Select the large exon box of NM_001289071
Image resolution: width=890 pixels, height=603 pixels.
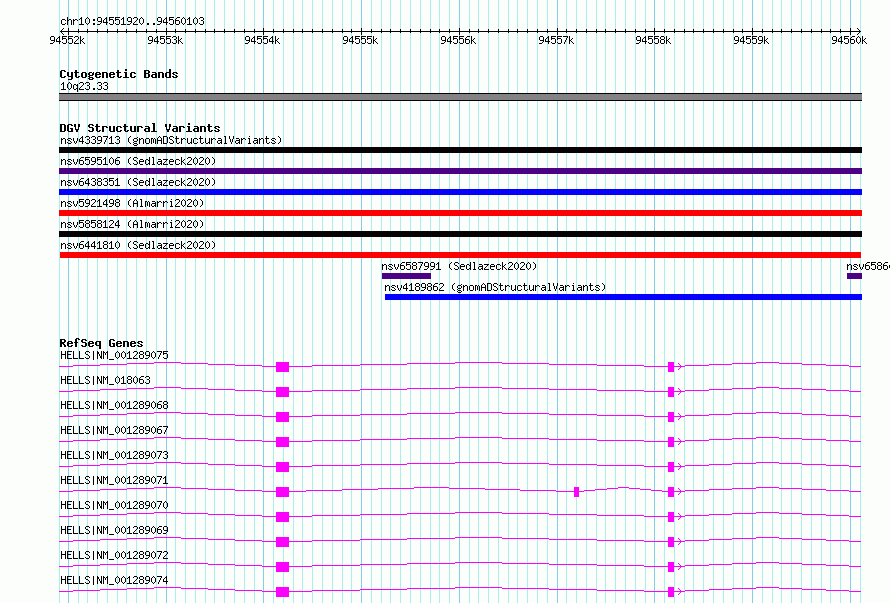283,492
